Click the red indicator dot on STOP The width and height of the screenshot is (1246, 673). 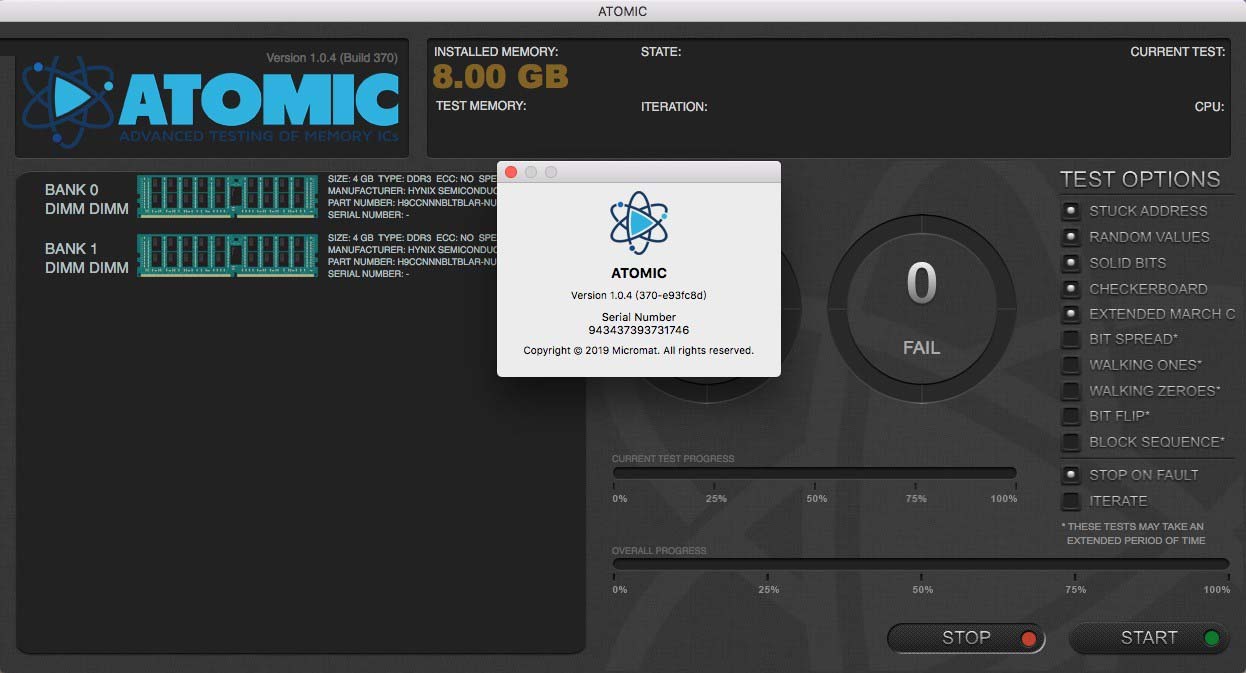click(x=1029, y=638)
